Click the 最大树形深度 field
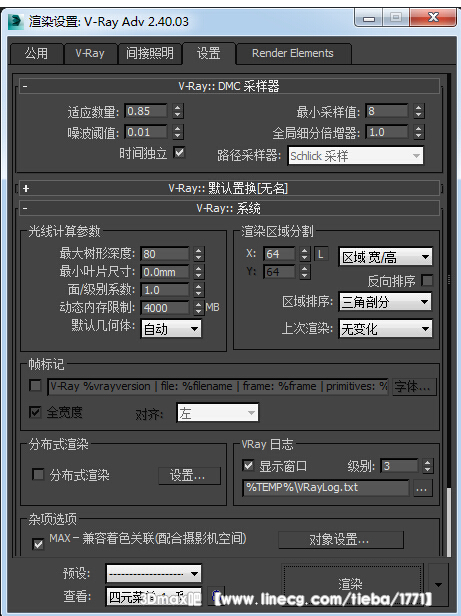Screen dimensions: 461x616 [165, 254]
